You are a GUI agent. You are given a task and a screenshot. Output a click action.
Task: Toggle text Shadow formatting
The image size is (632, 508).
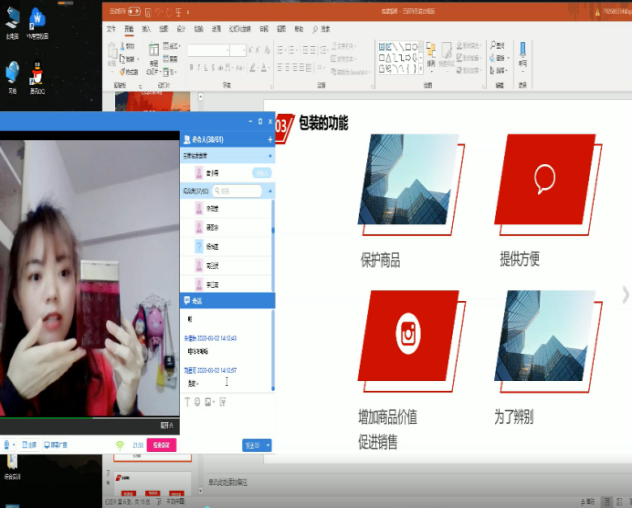(x=213, y=67)
